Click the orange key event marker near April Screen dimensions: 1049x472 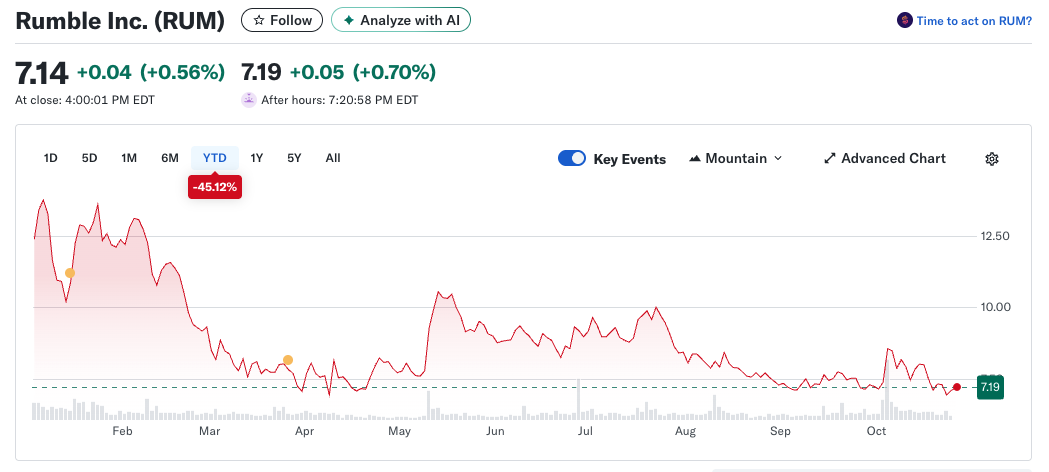(288, 360)
